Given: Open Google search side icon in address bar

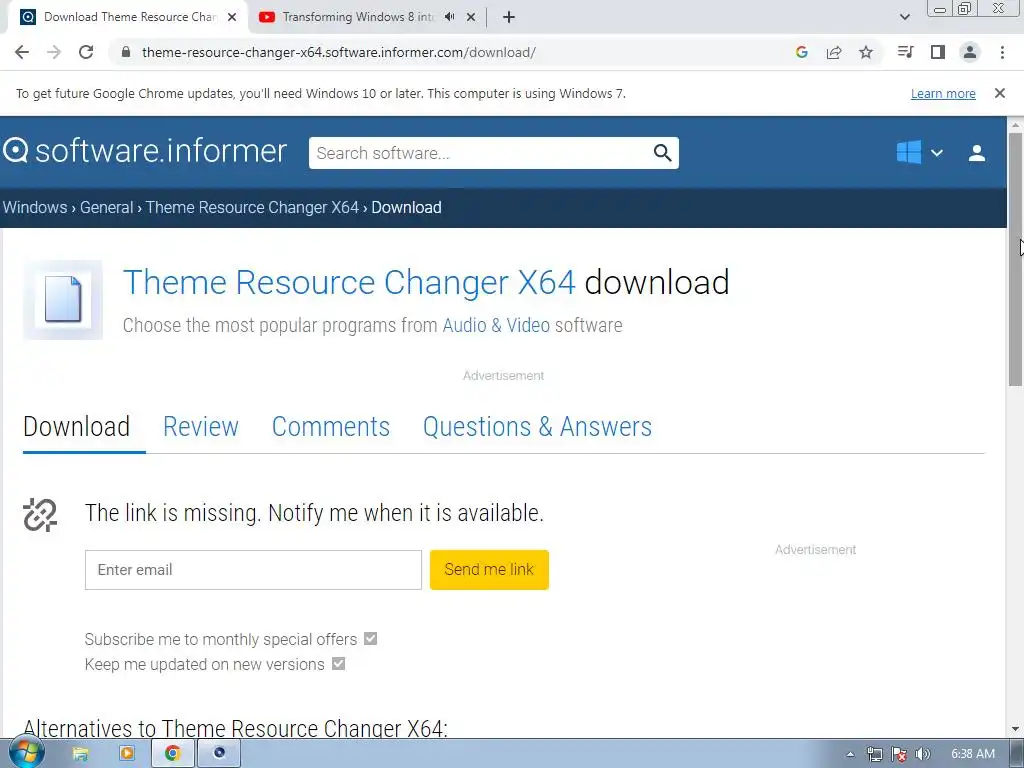Looking at the screenshot, I should point(802,52).
